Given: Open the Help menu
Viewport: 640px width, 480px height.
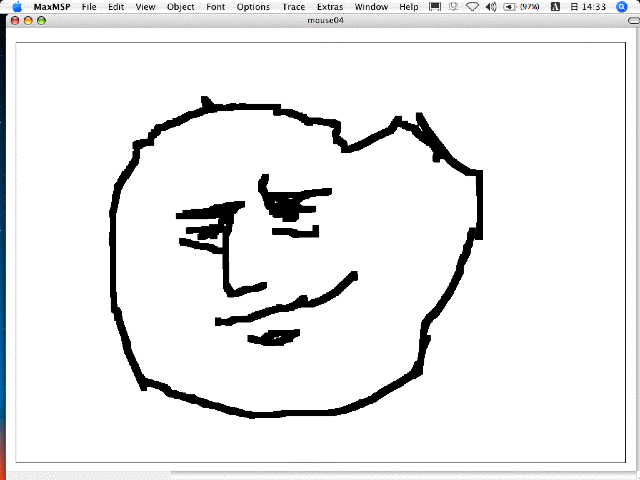Looking at the screenshot, I should [409, 7].
